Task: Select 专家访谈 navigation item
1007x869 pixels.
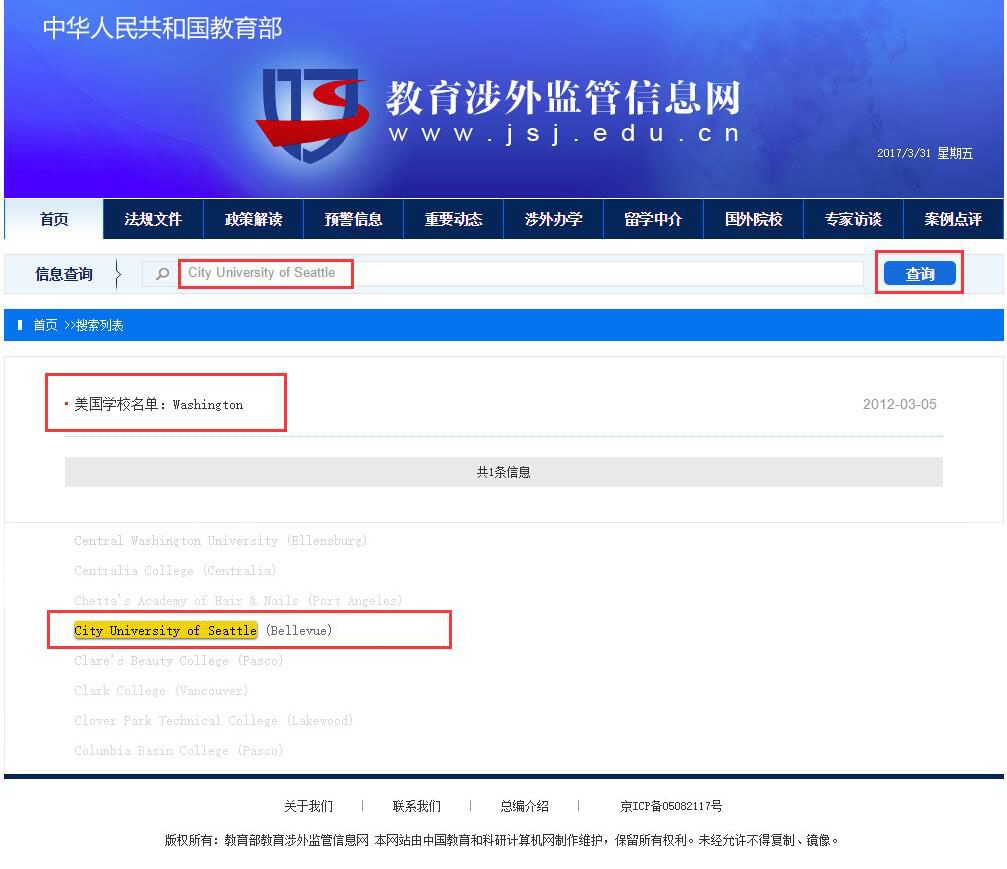Action: click(853, 219)
